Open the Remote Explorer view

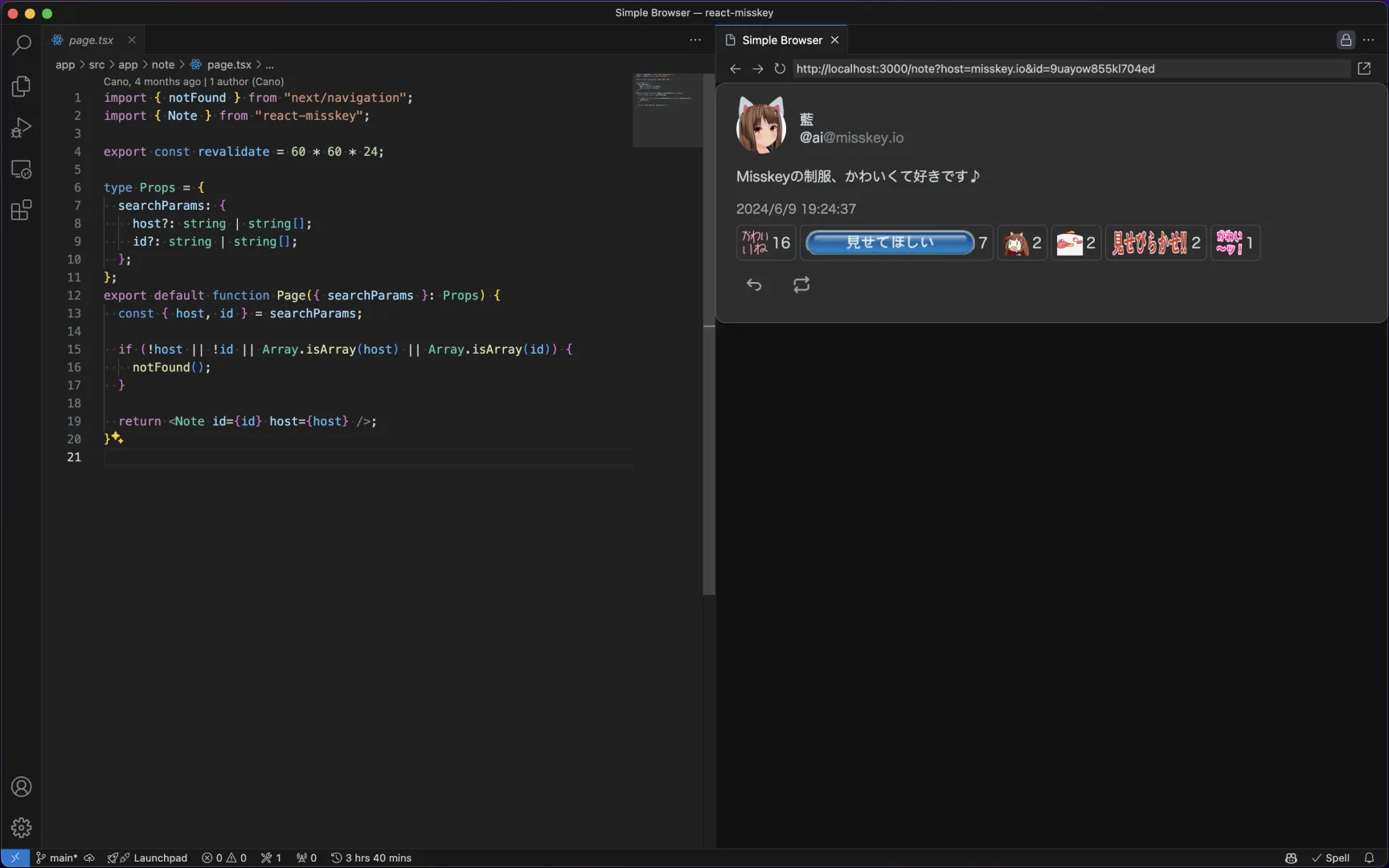point(22,170)
